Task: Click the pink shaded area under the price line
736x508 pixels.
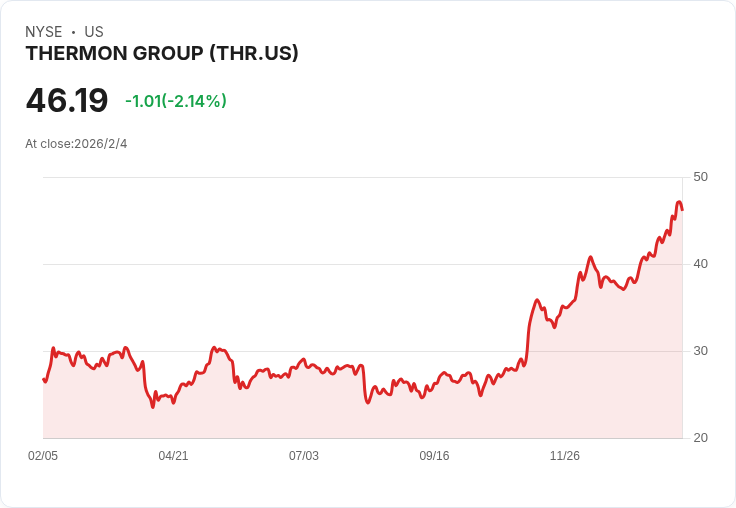Action: point(400,418)
